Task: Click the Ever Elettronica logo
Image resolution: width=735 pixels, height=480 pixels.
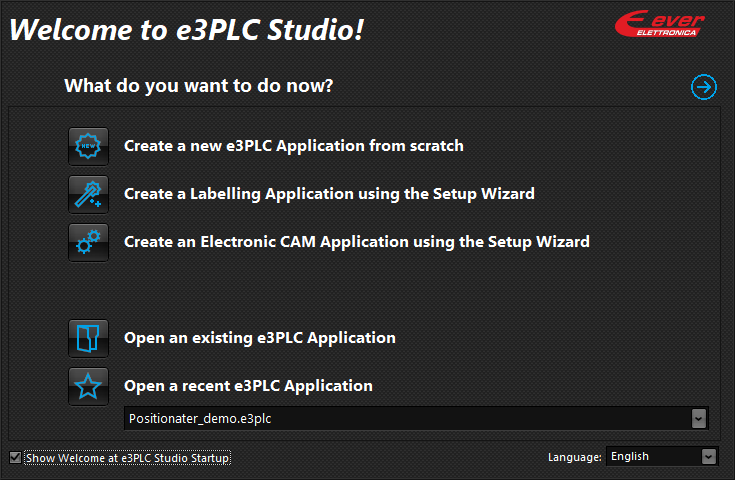Action: (x=660, y=23)
